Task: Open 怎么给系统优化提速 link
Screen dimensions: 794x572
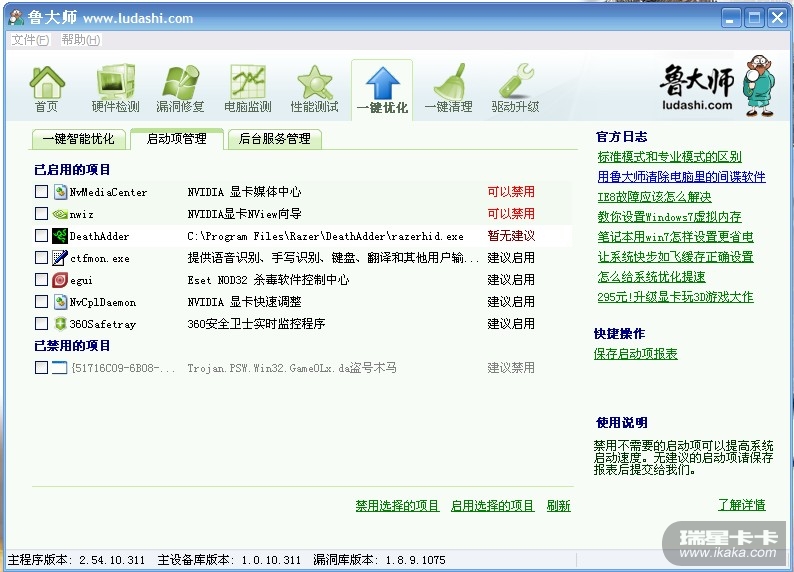Action: [651, 277]
